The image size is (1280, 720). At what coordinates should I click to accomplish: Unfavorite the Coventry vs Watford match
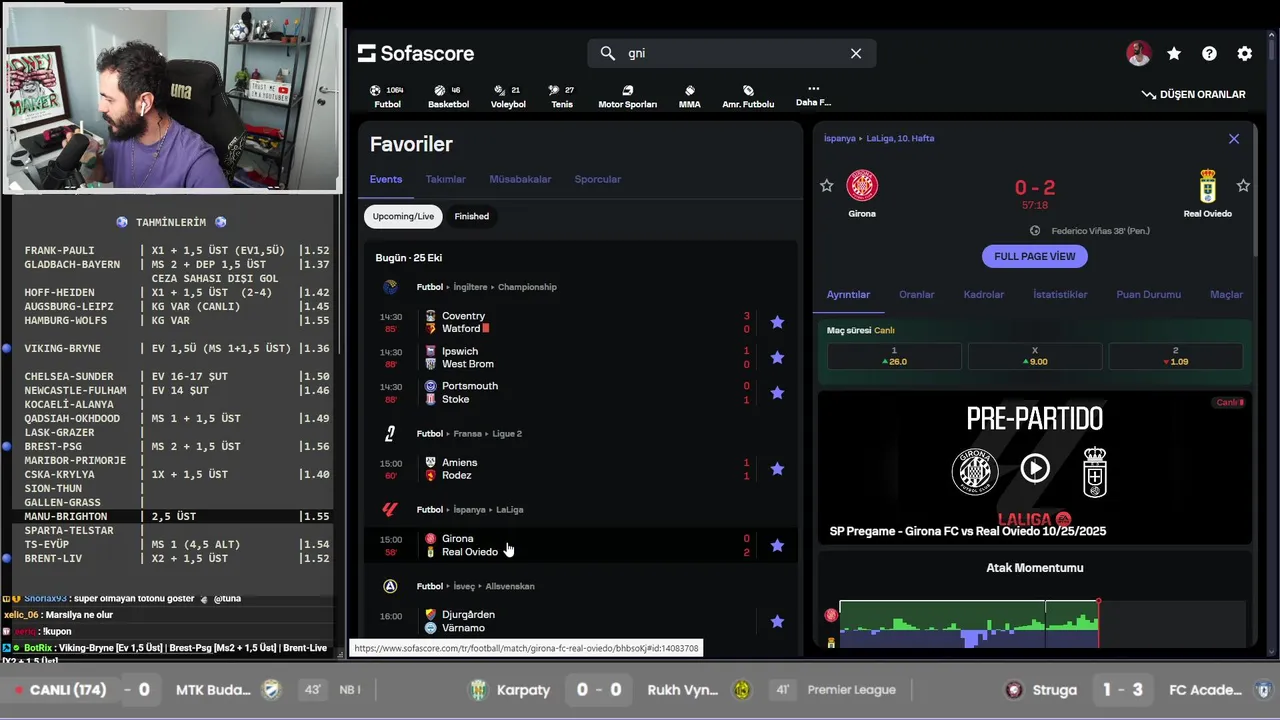click(777, 322)
